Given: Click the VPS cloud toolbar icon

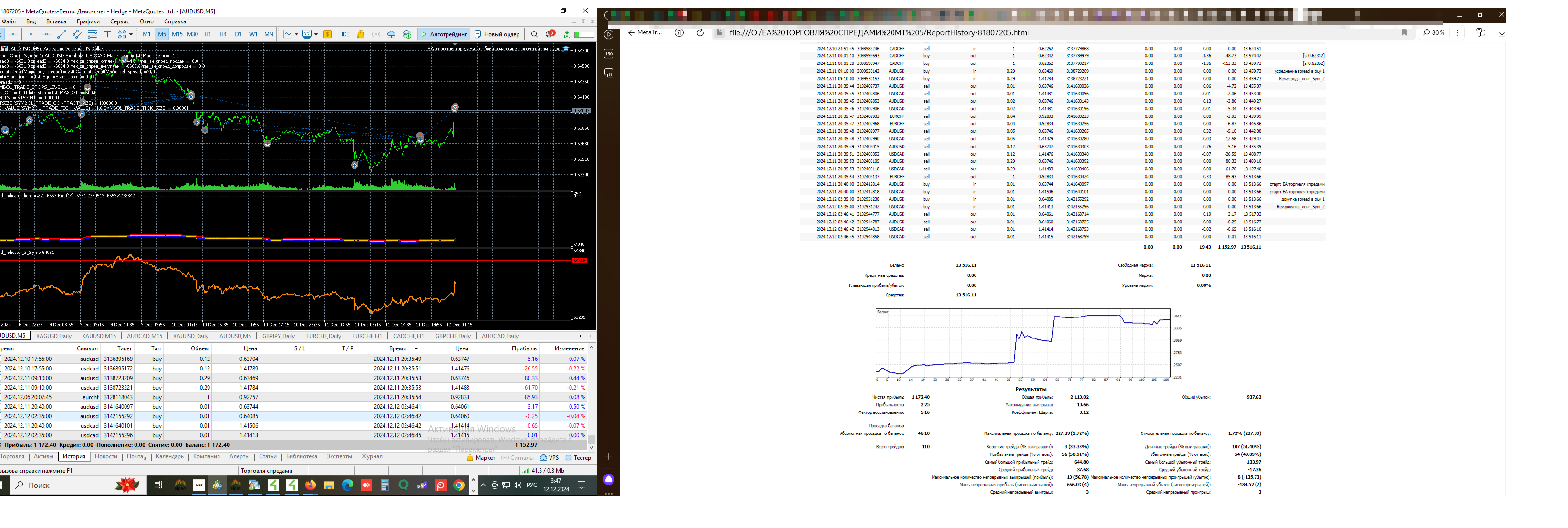Looking at the screenshot, I should pos(391,34).
